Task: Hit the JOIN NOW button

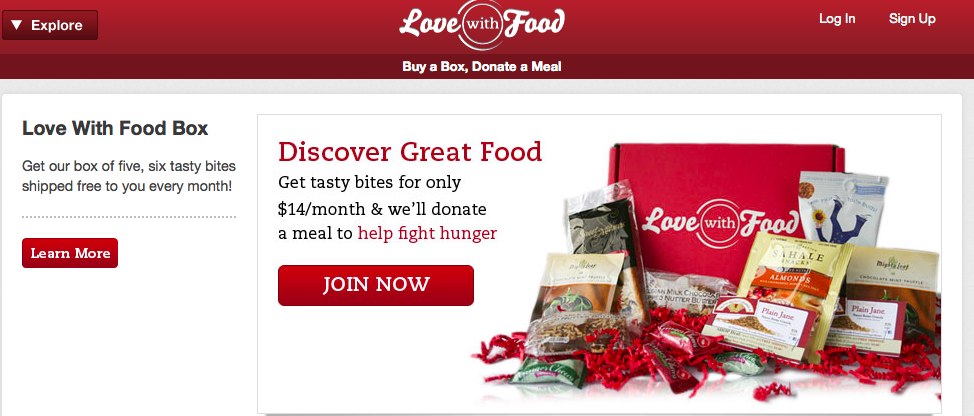Action: pyautogui.click(x=376, y=285)
